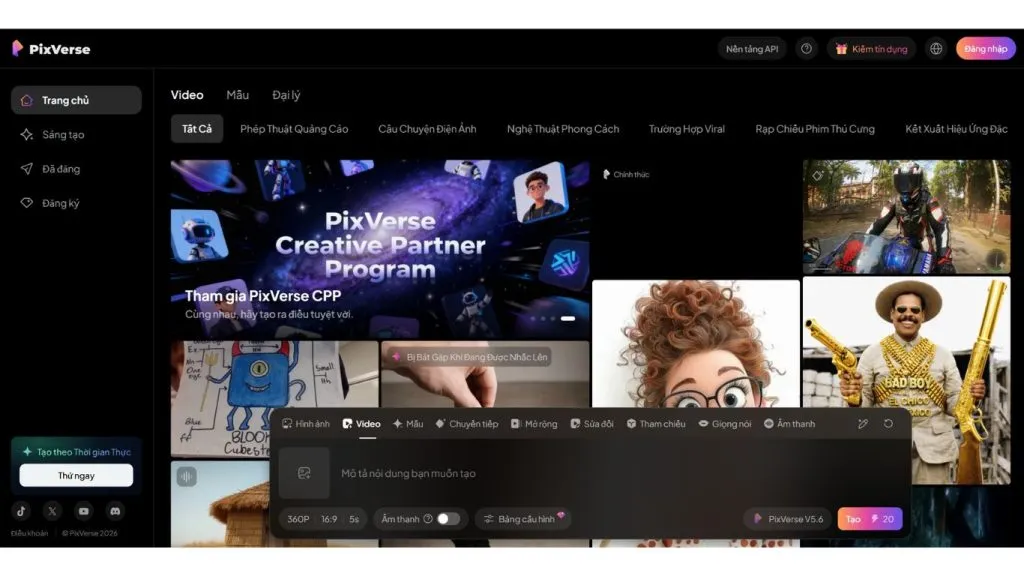Open the 16:9 aspect ratio option
Image resolution: width=1024 pixels, height=576 pixels.
coord(329,520)
